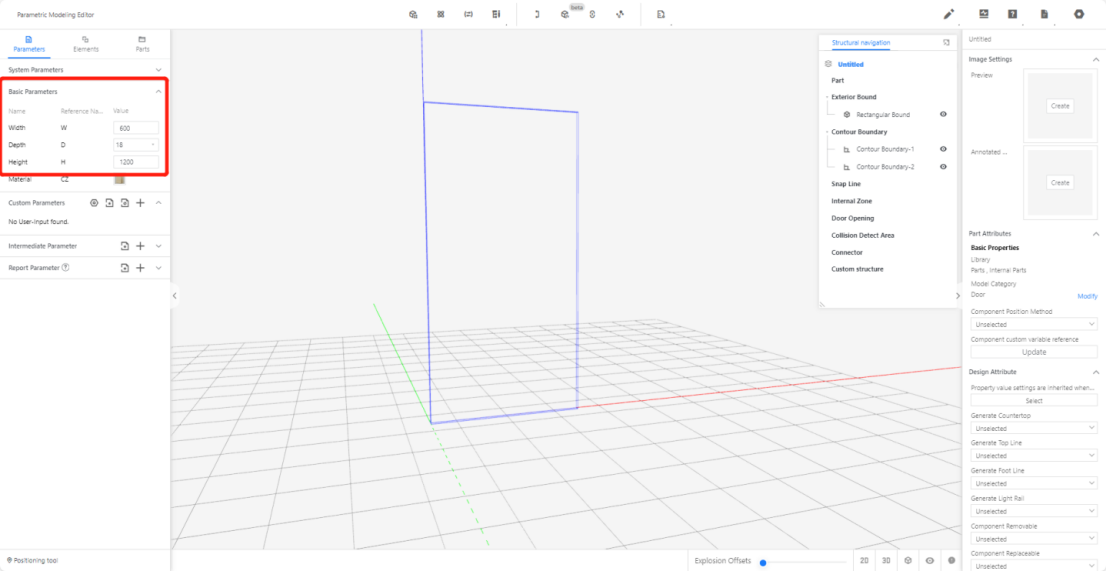The height and width of the screenshot is (571, 1107).
Task: Add a new Custom Parameter with plus icon
Action: point(141,203)
